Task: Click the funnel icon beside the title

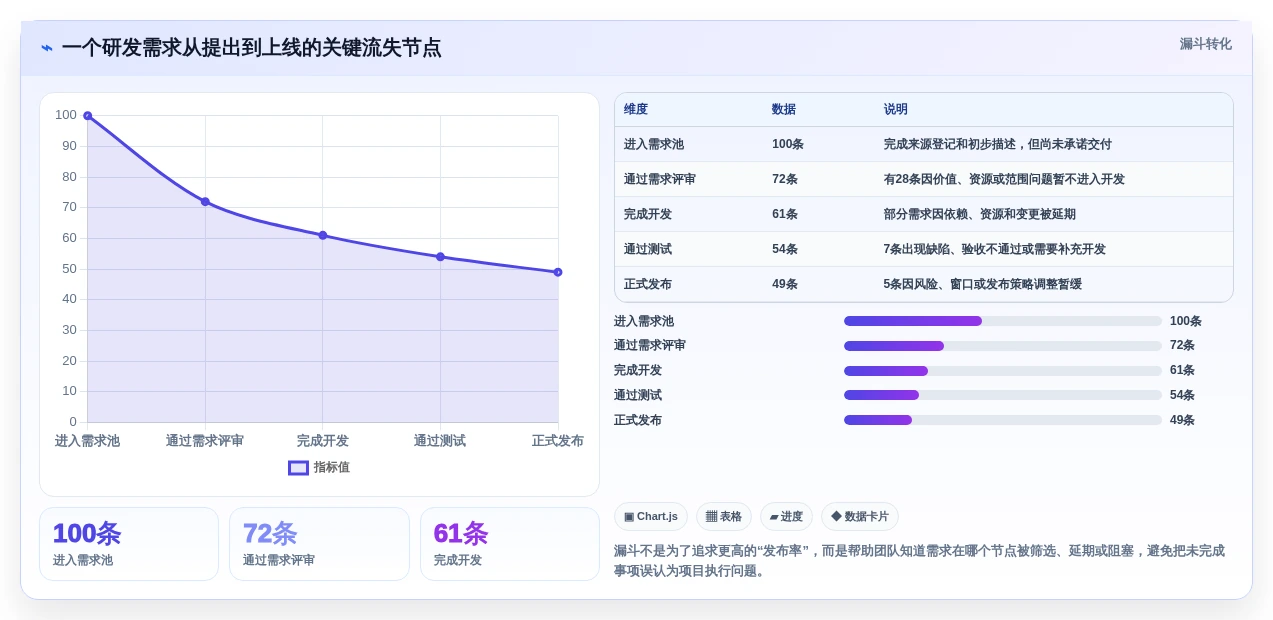Action: pos(47,48)
